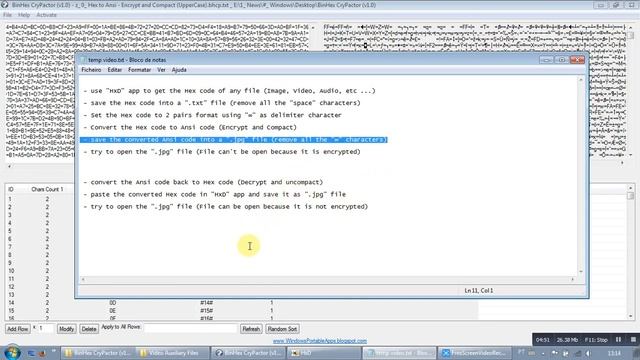Switch to FreeScreenVideoRecorder taskbar item
The image size is (640, 360).
(475, 353)
